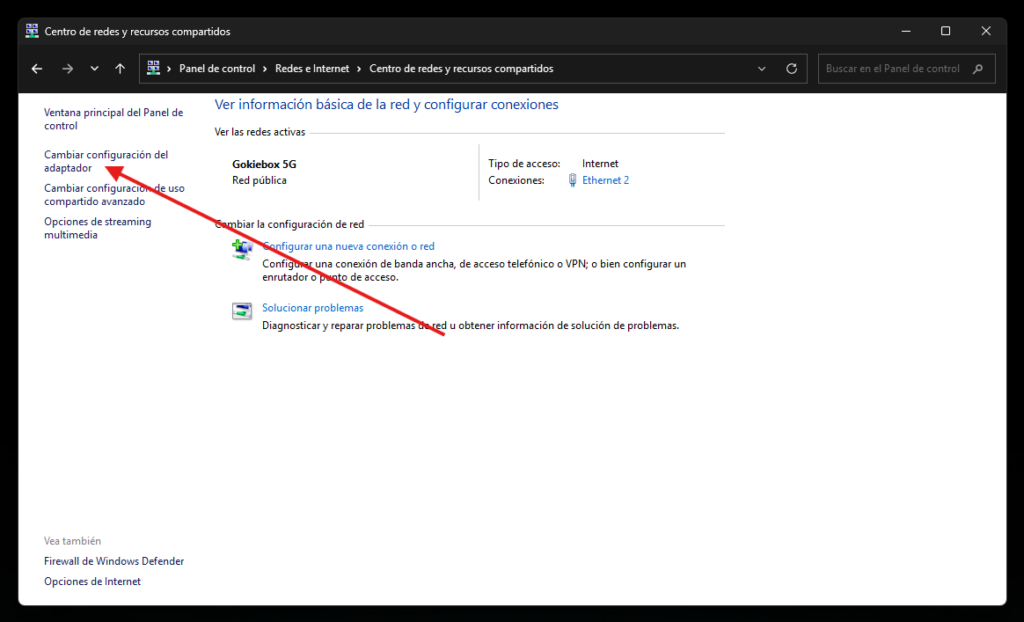
Task: Open the recent locations dropdown
Action: click(94, 69)
